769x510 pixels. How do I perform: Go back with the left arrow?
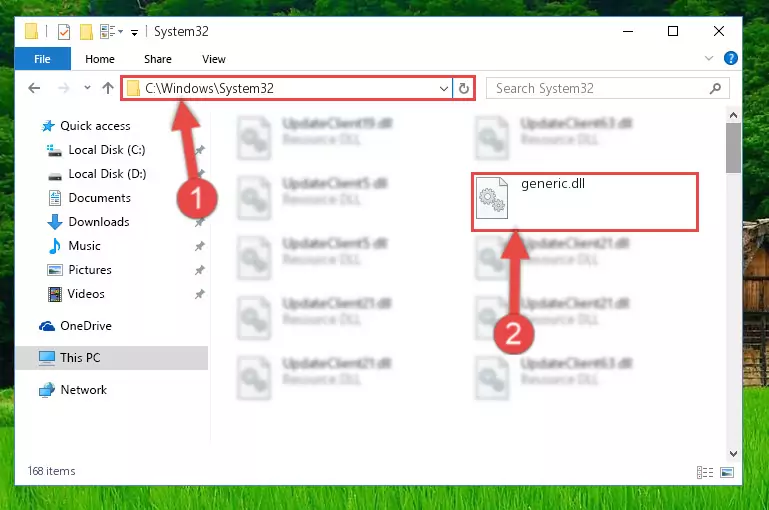(x=34, y=88)
